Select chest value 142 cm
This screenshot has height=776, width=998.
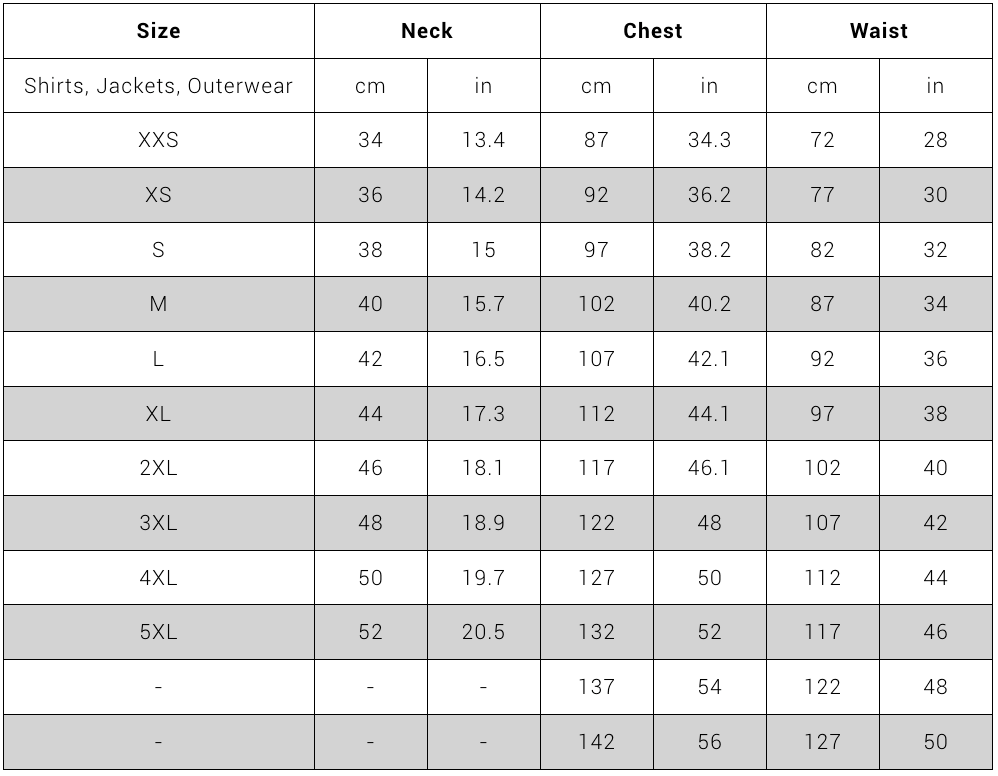coord(596,742)
